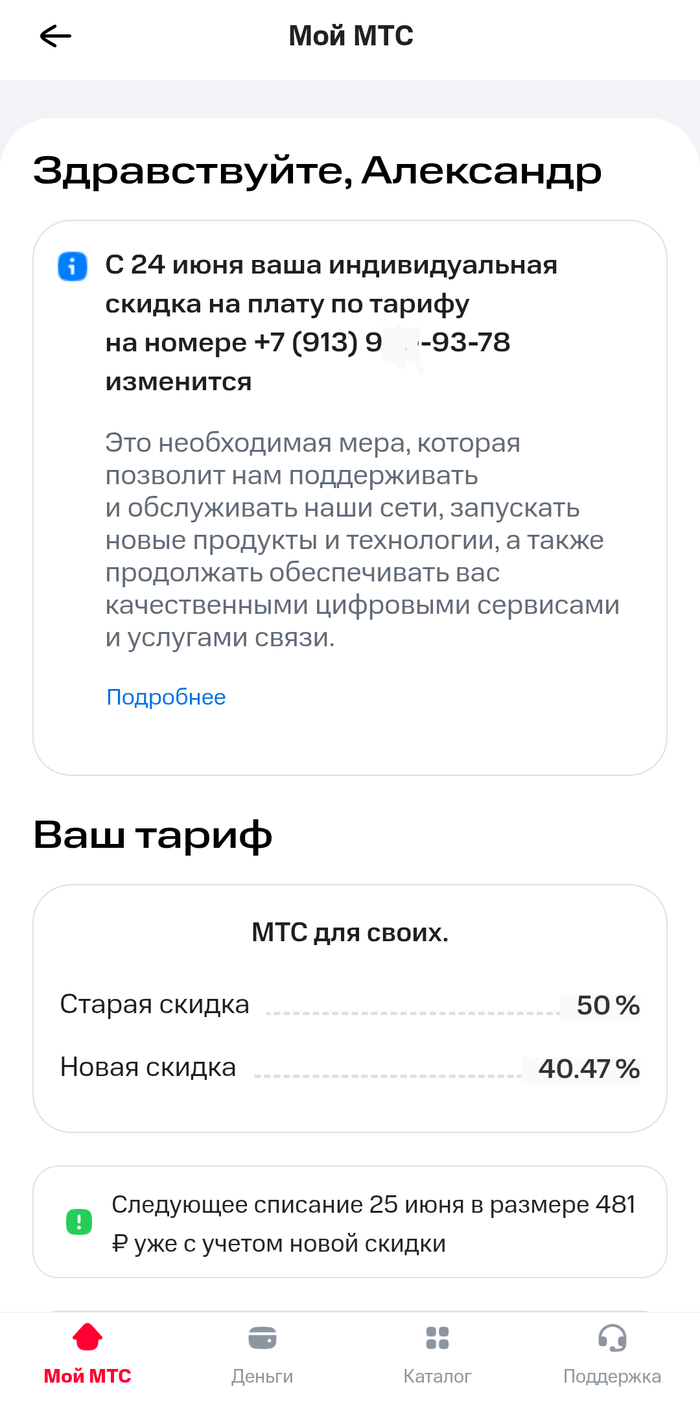This screenshot has width=700, height=1404.
Task: Tap the "Старая скидка" label
Action: (155, 1004)
